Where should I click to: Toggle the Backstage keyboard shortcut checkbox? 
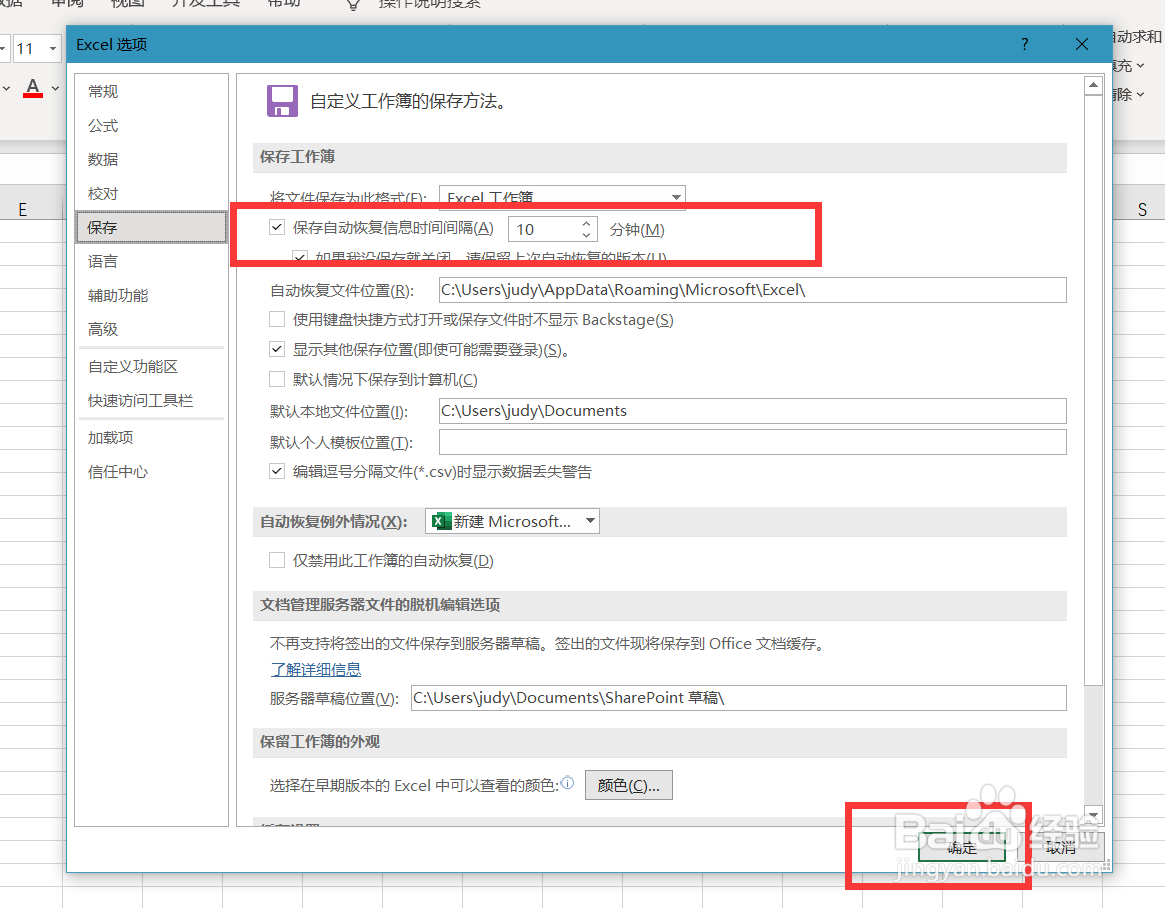277,320
